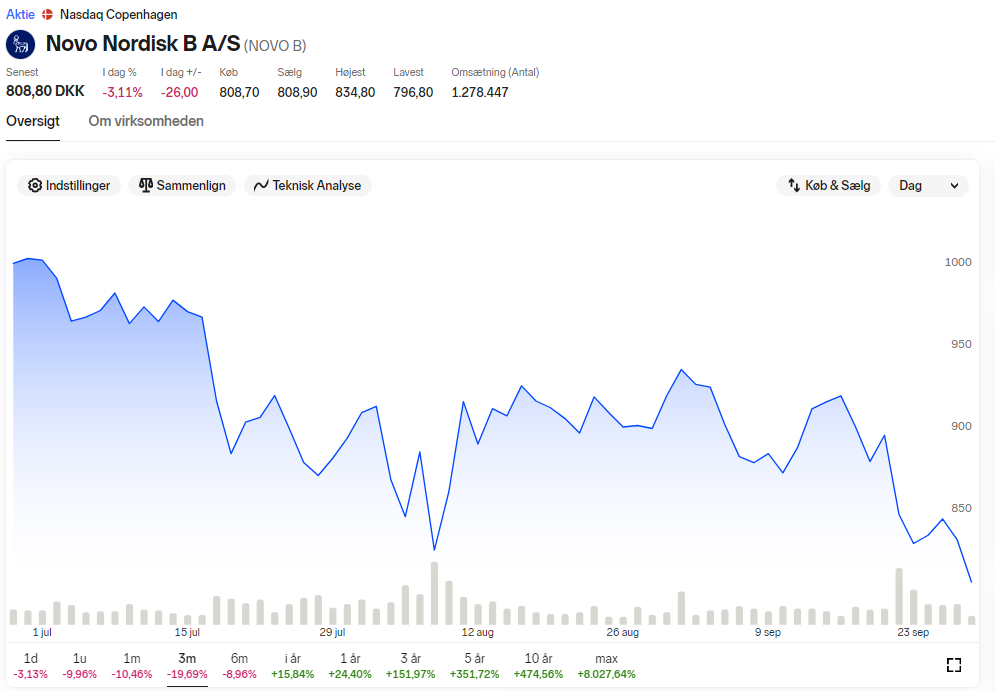Viewport: 995px width, 691px height.
Task: Select the 3m time range
Action: pyautogui.click(x=187, y=666)
